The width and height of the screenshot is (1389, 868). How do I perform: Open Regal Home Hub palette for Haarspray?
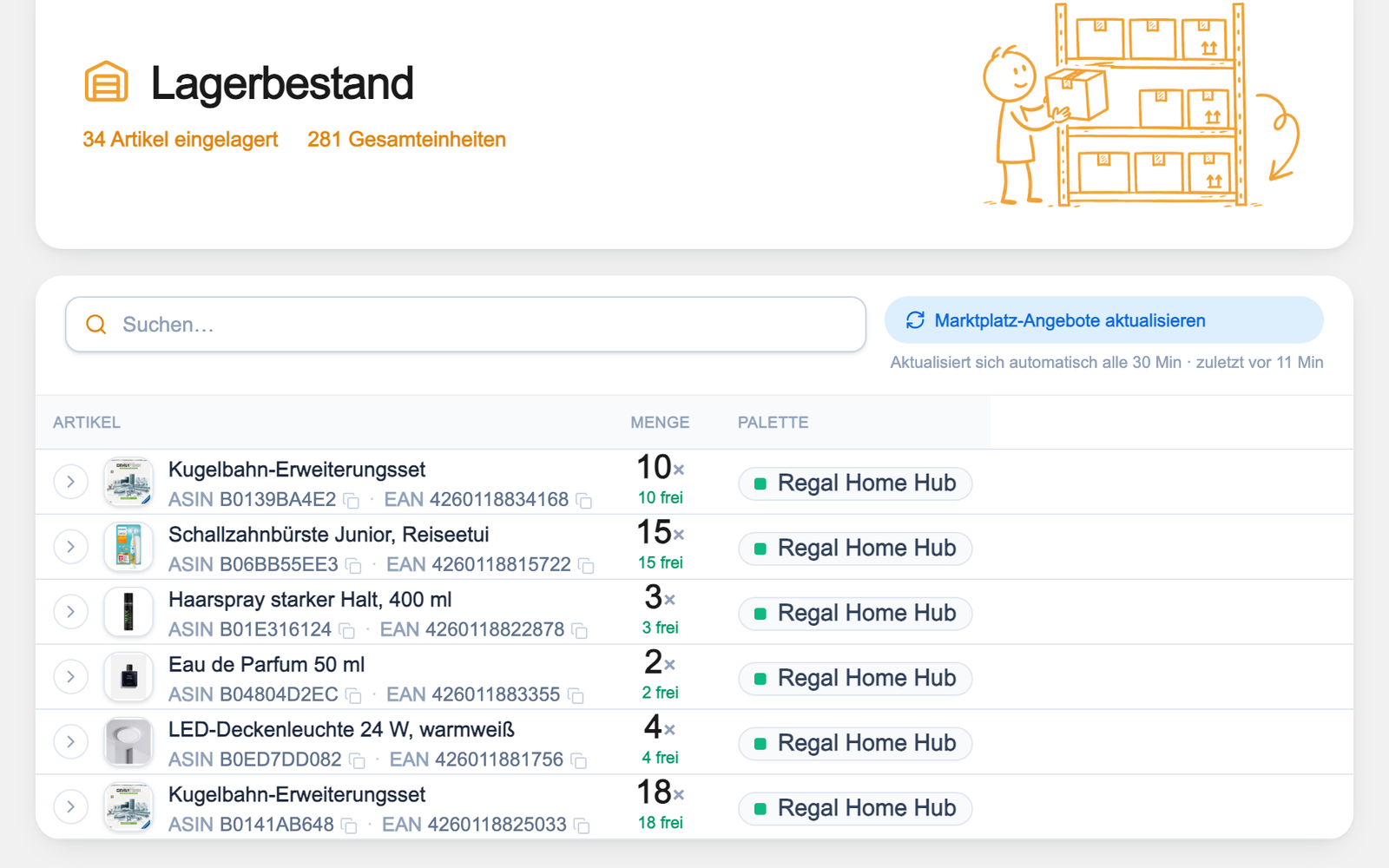855,614
